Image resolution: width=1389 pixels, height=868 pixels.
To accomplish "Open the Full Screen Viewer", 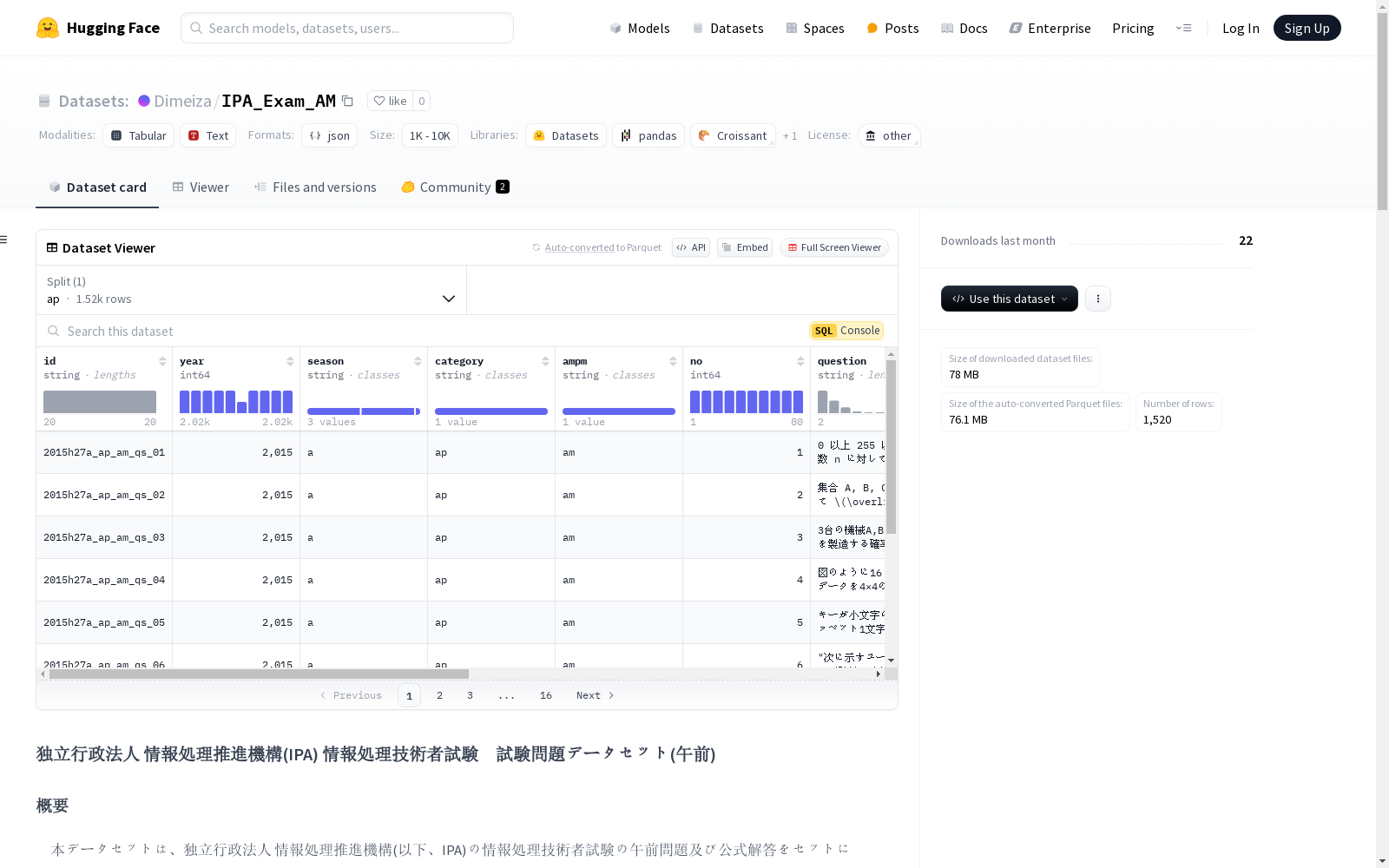I will [x=833, y=247].
